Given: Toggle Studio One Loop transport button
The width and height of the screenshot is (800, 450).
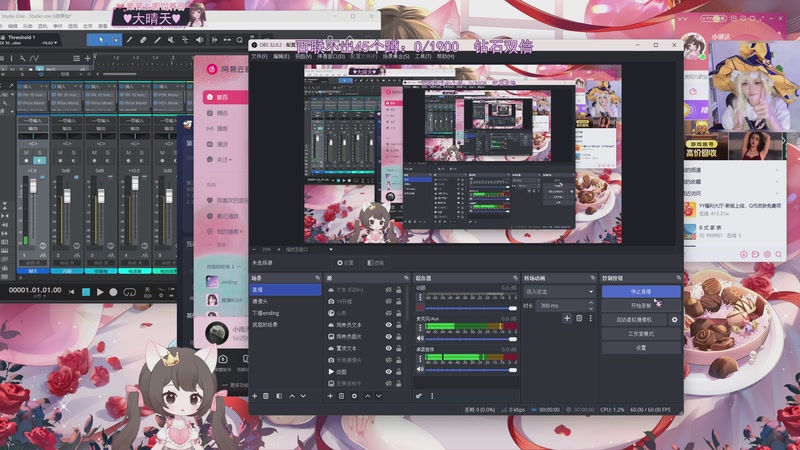Looking at the screenshot, I should 130,292.
